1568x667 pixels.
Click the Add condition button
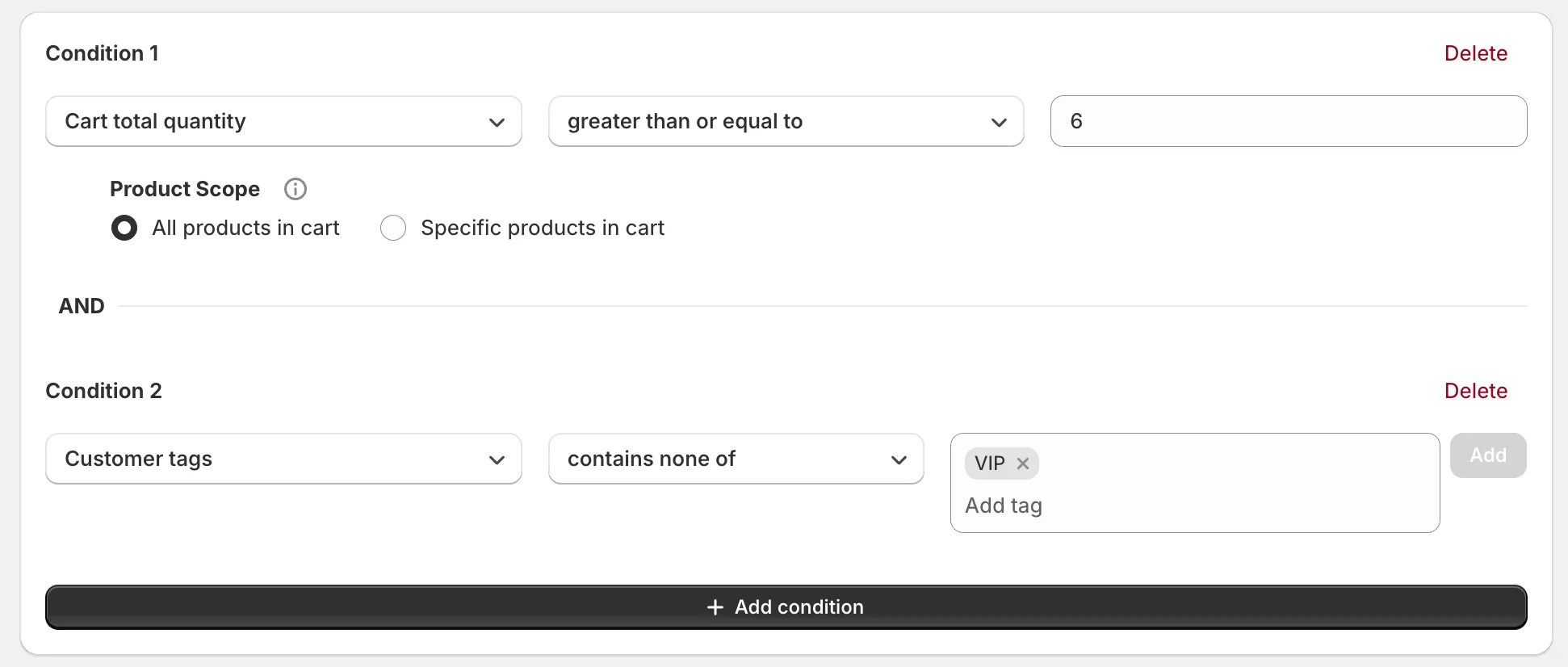pyautogui.click(x=785, y=606)
